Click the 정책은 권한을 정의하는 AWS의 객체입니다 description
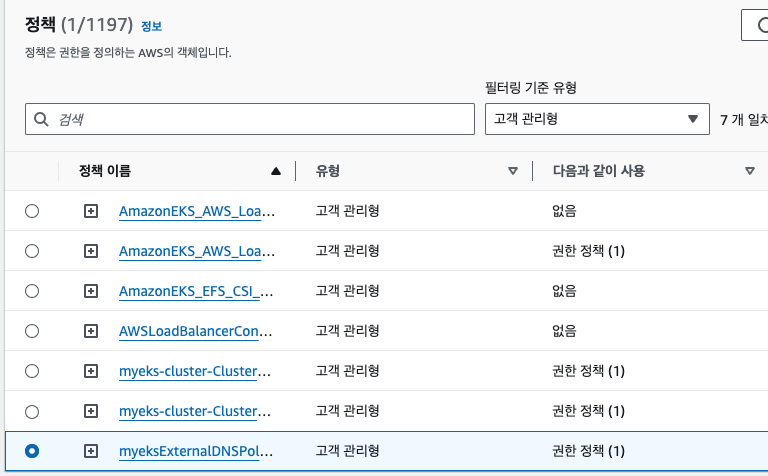The image size is (768, 476). click(128, 52)
